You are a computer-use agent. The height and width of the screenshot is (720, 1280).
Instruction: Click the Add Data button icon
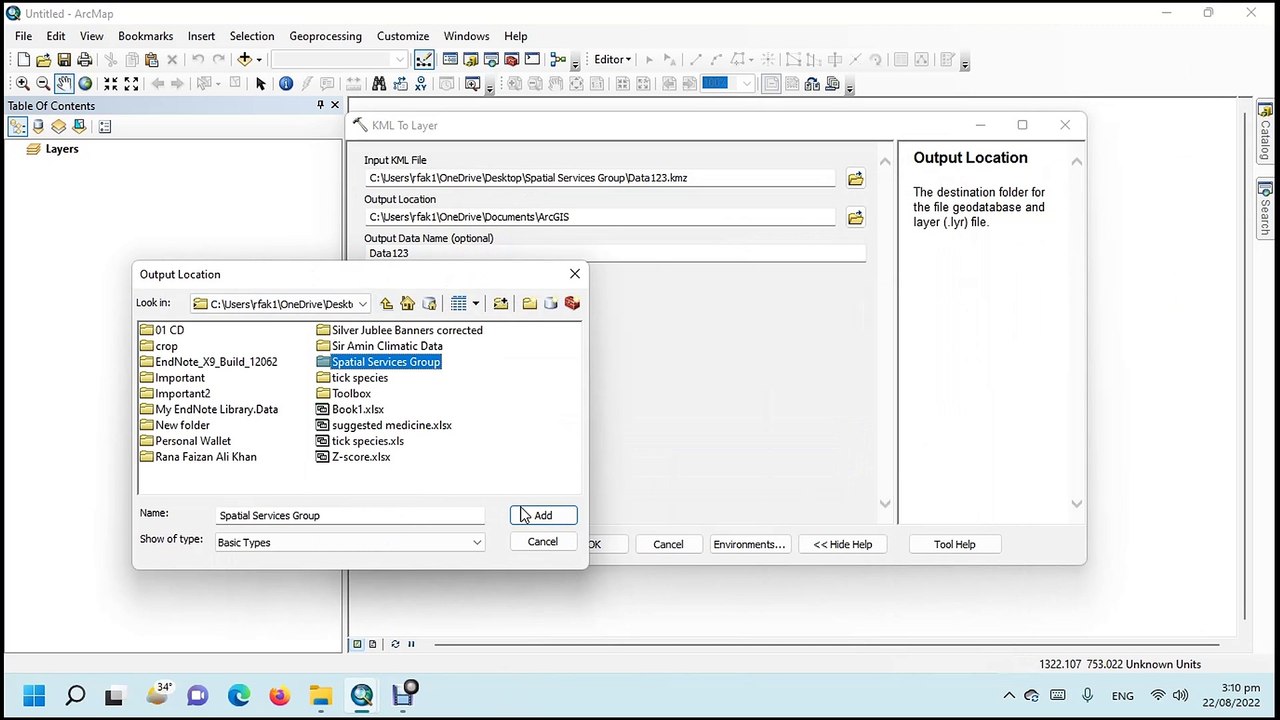(244, 60)
